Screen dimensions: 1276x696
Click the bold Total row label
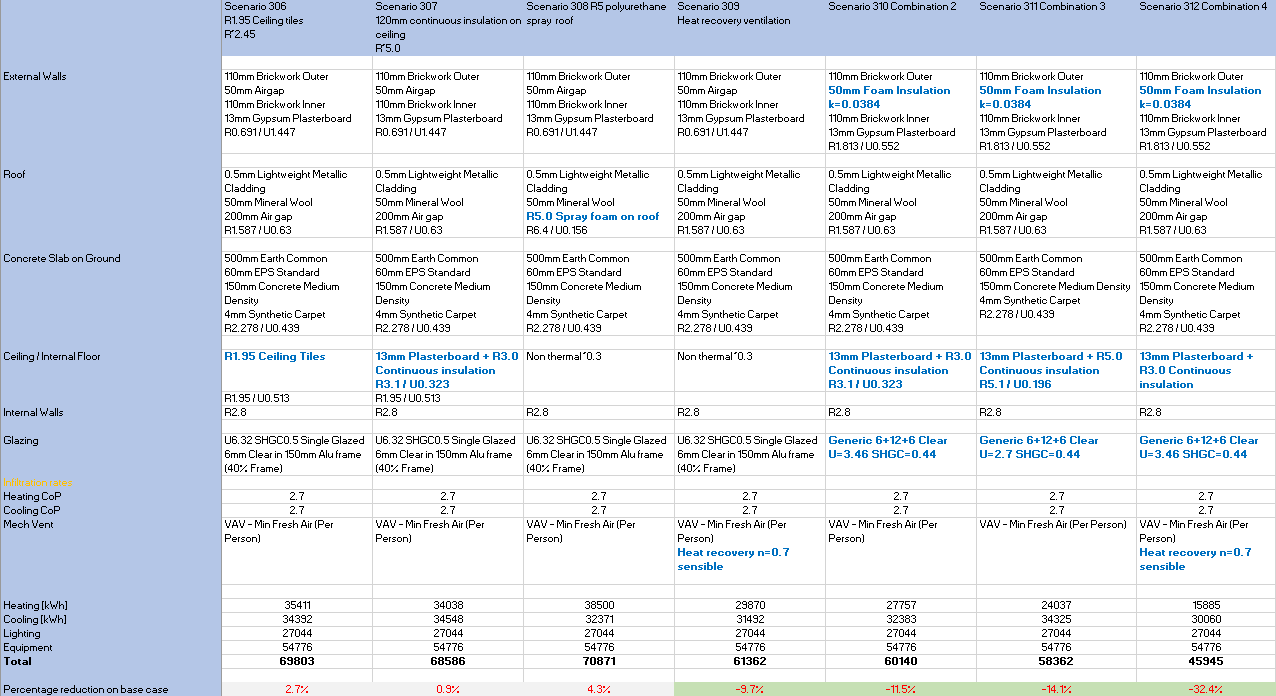18,661
